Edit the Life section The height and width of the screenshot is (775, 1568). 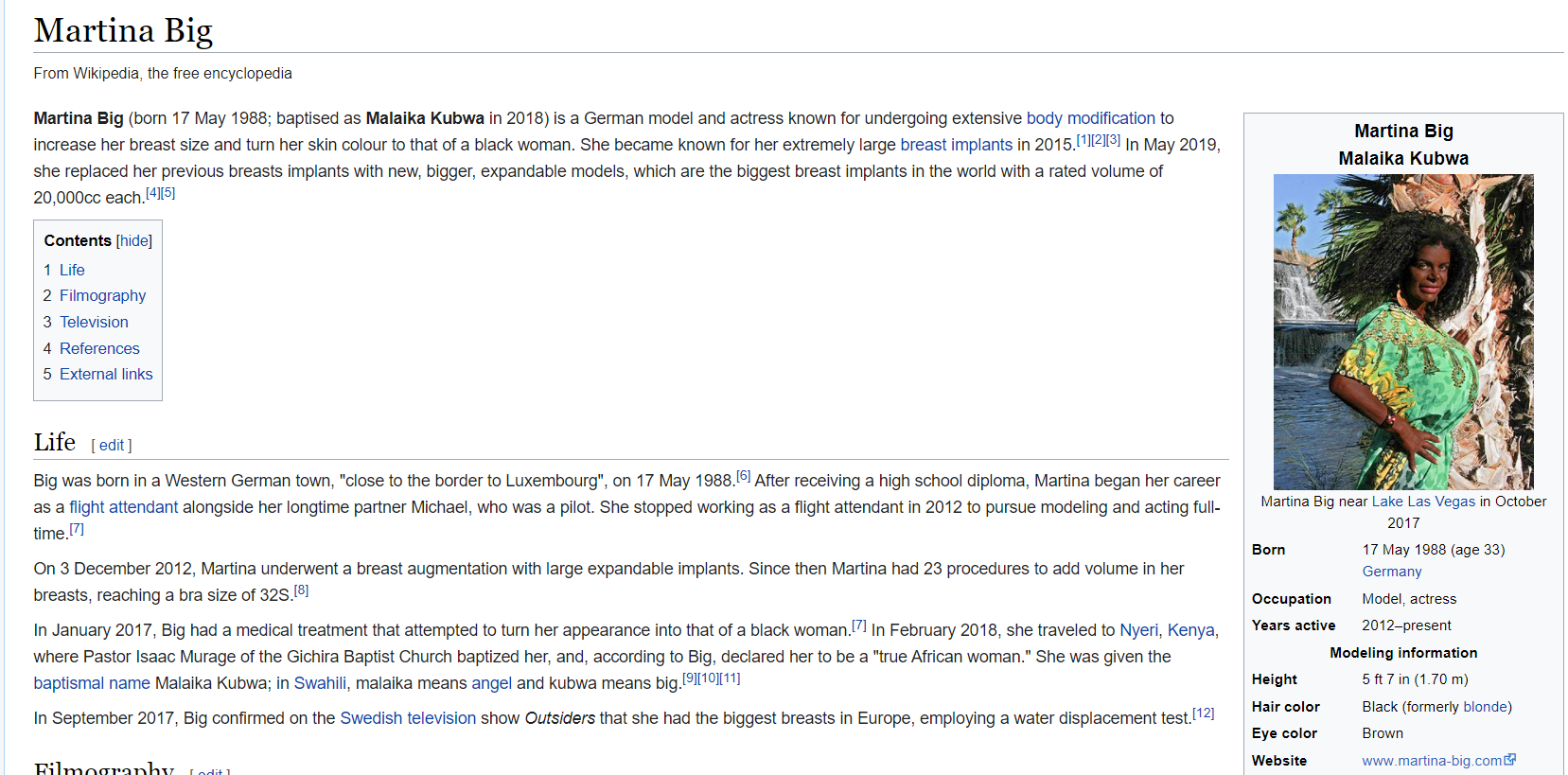coord(112,445)
